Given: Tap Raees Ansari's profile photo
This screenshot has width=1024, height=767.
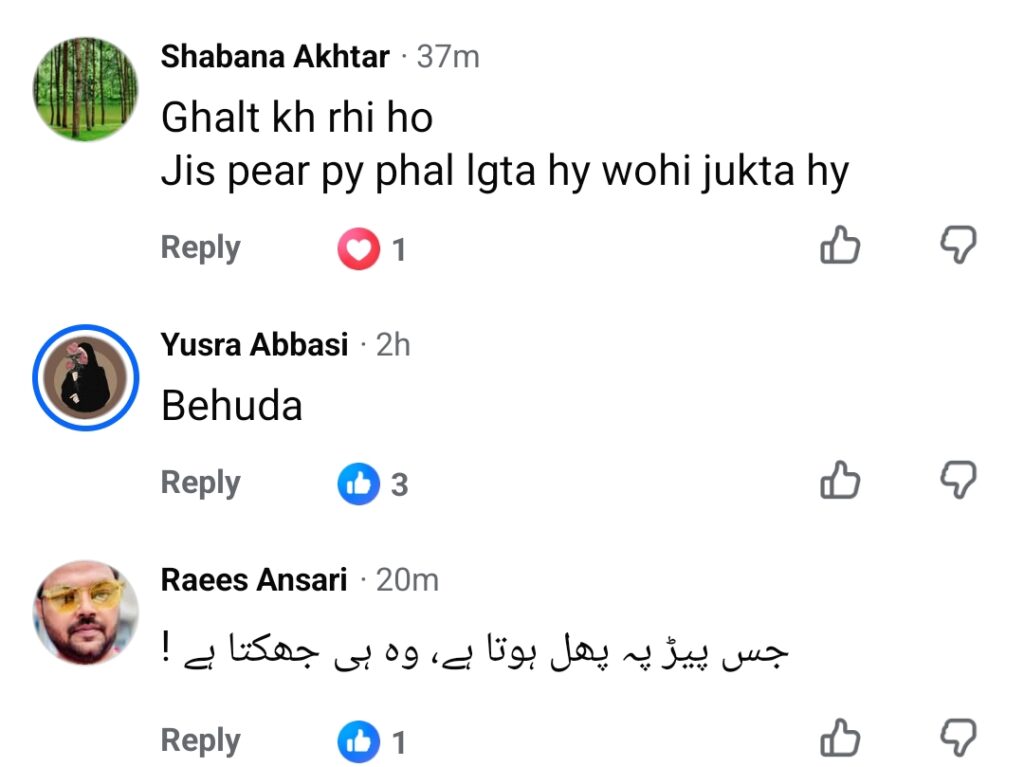Looking at the screenshot, I should [86, 612].
